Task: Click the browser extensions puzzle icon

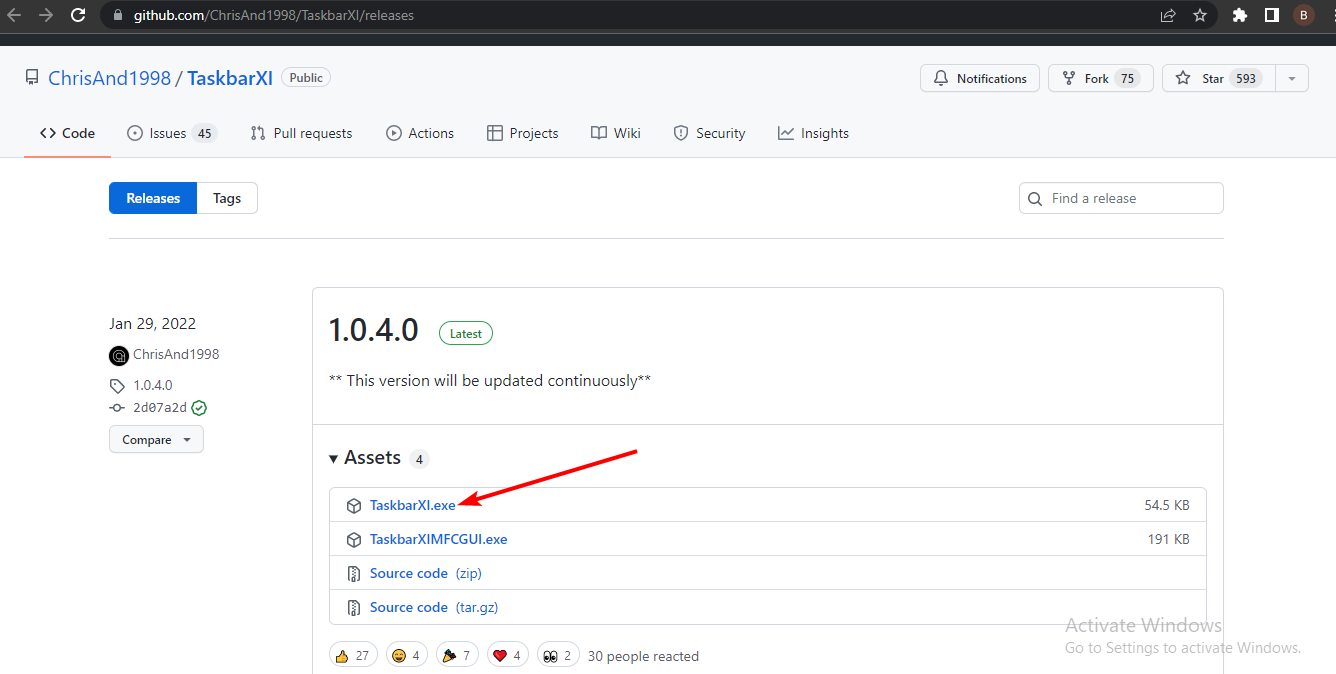Action: click(1239, 15)
